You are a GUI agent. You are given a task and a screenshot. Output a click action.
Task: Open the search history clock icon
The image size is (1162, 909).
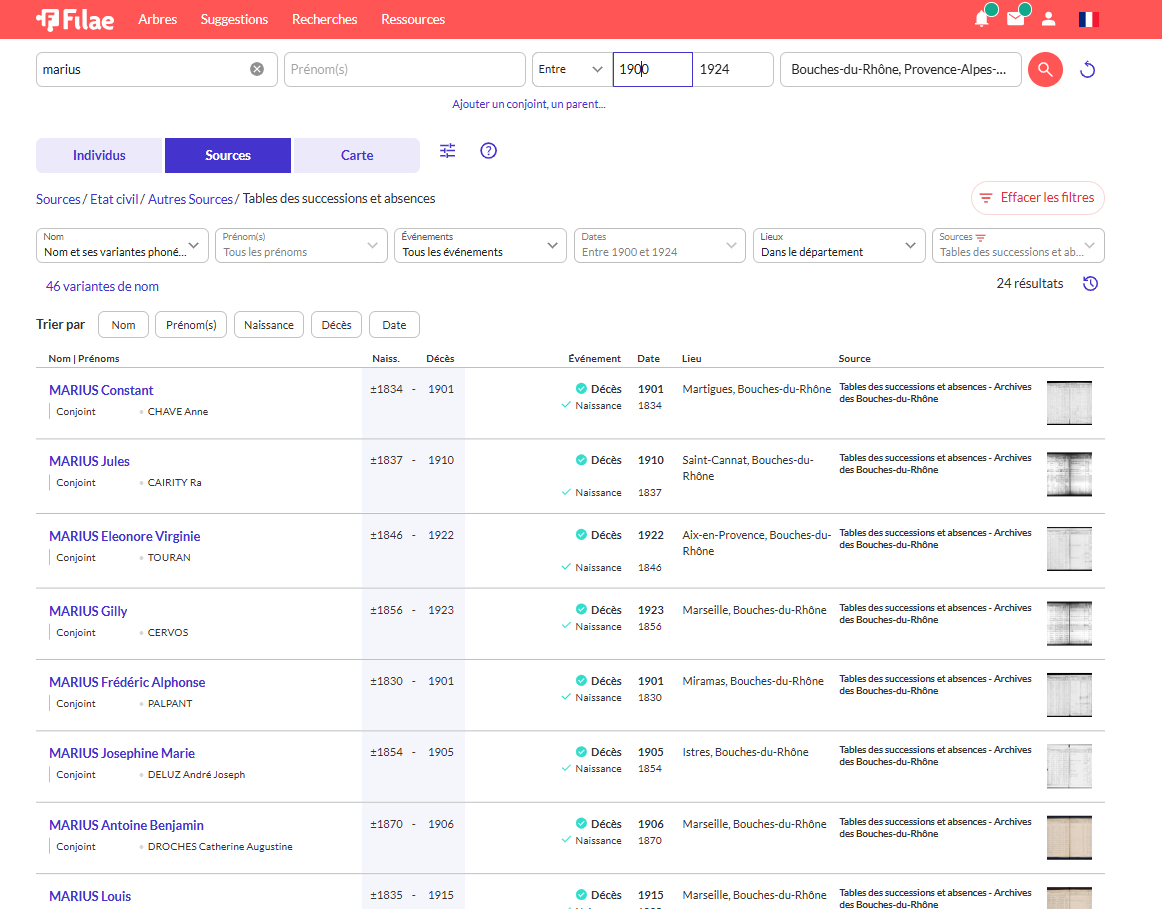[1091, 284]
